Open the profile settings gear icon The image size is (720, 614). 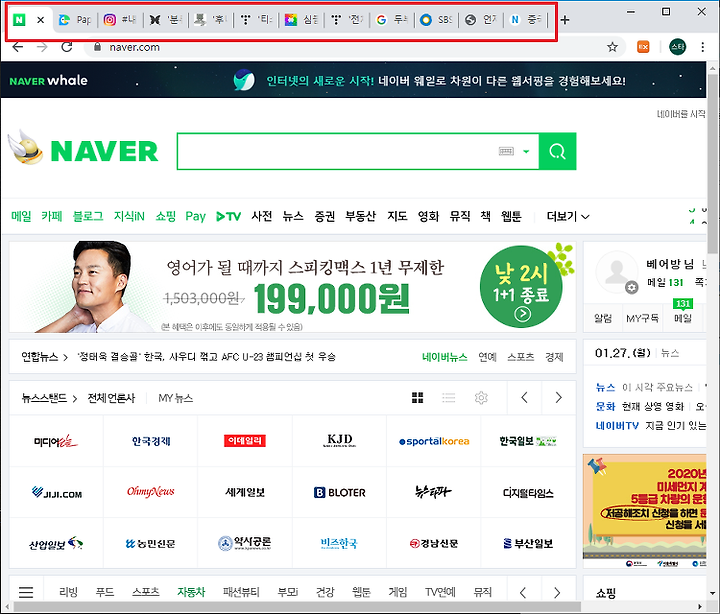pos(632,288)
